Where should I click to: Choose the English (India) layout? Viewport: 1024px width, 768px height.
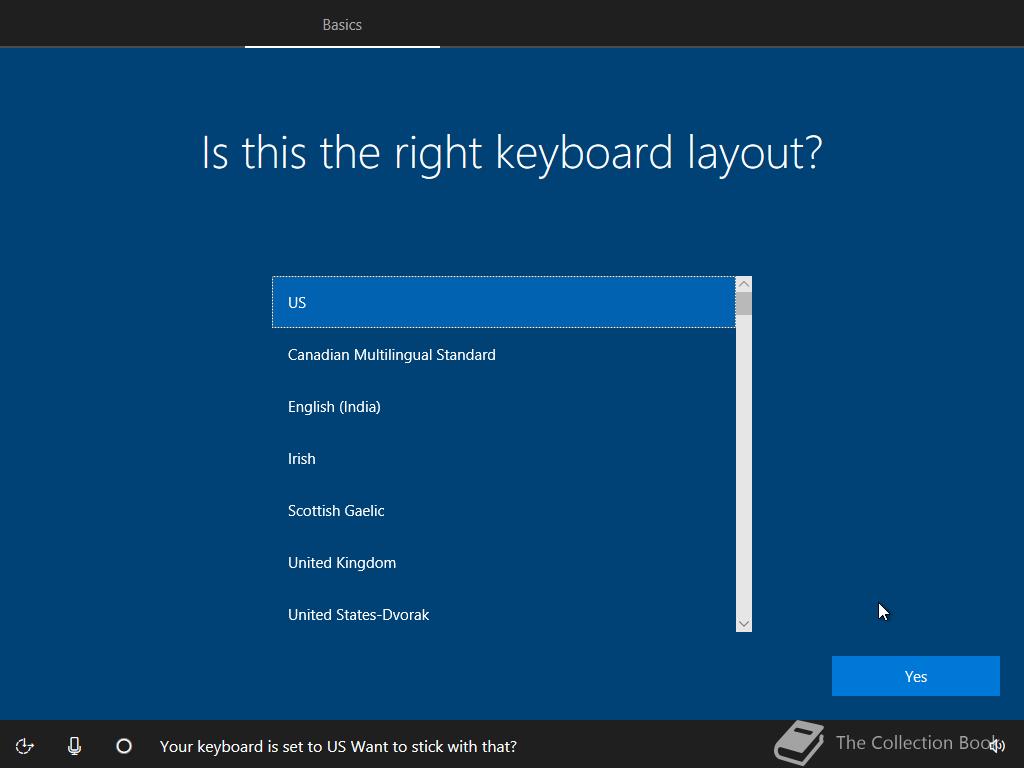tap(504, 406)
